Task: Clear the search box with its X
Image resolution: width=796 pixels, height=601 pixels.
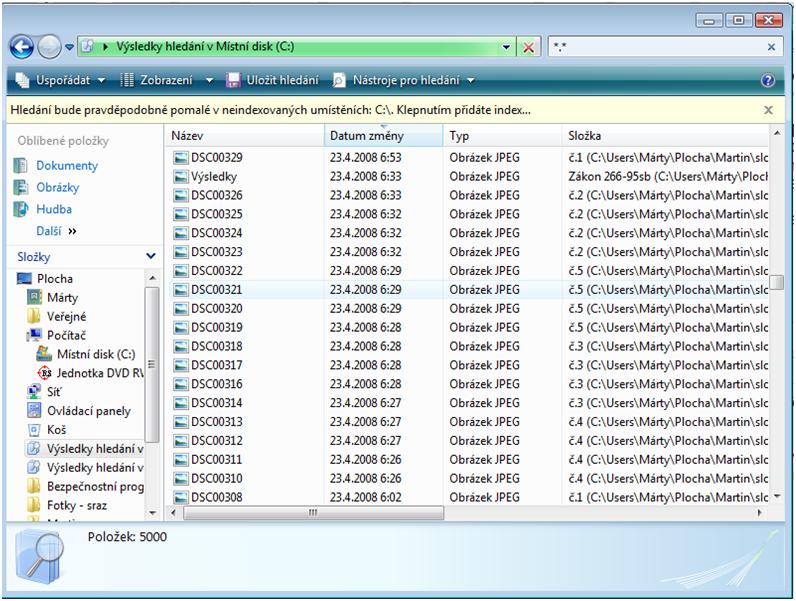Action: (771, 47)
